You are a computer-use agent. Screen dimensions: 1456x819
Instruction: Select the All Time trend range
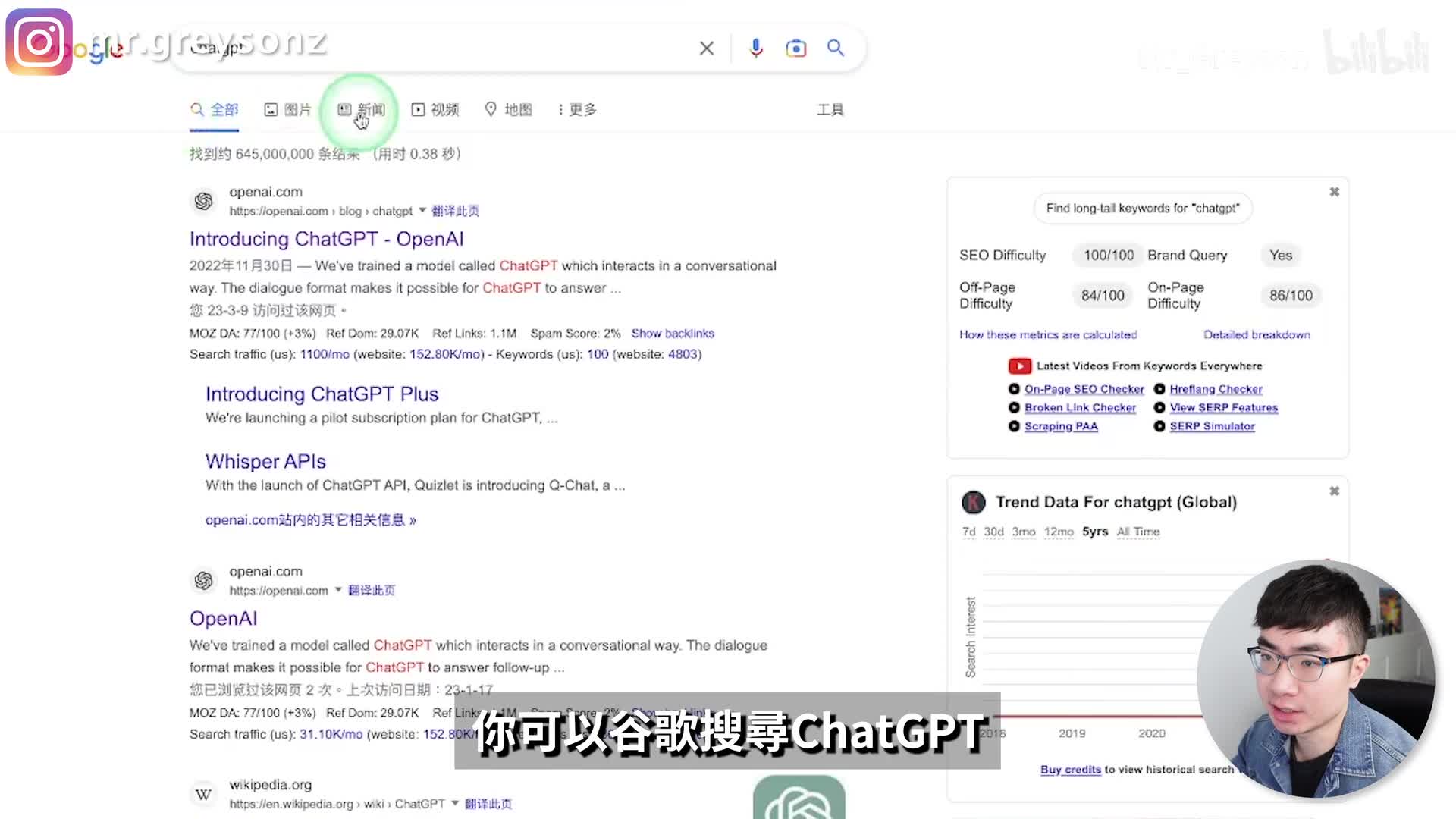pyautogui.click(x=1137, y=532)
